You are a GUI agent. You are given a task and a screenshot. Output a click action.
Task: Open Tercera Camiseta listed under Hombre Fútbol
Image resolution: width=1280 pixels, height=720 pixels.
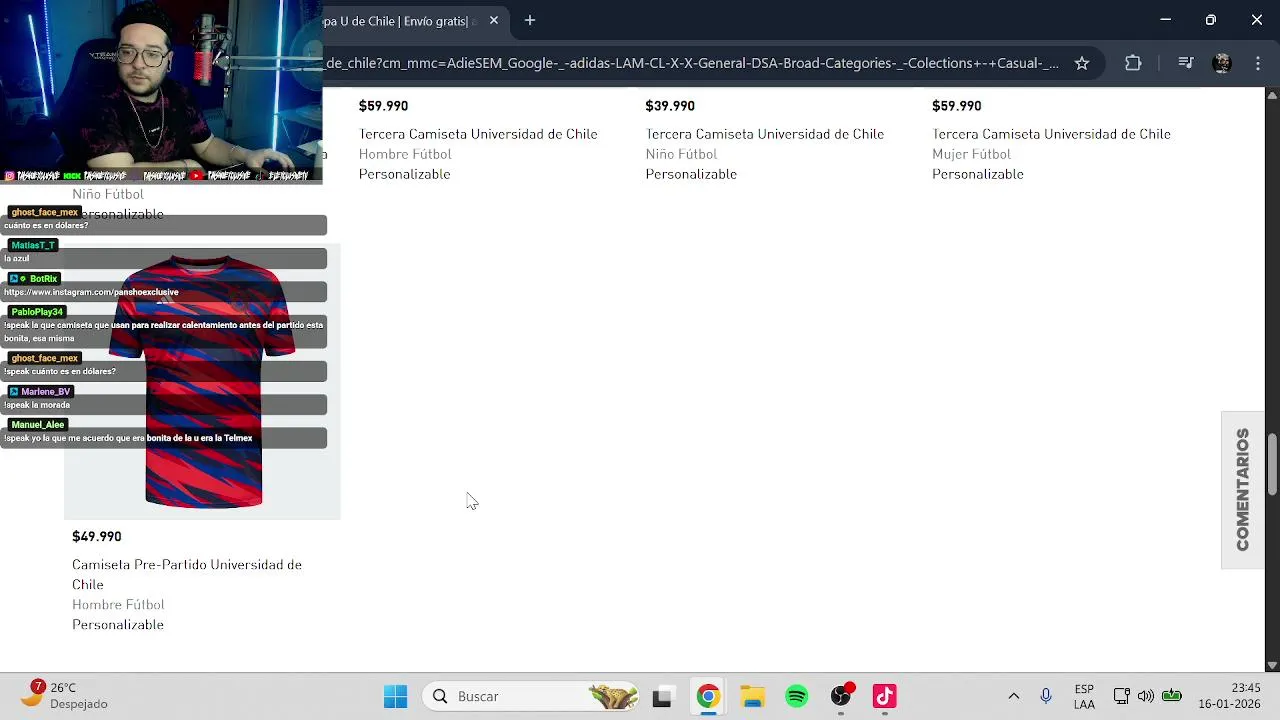click(x=478, y=134)
